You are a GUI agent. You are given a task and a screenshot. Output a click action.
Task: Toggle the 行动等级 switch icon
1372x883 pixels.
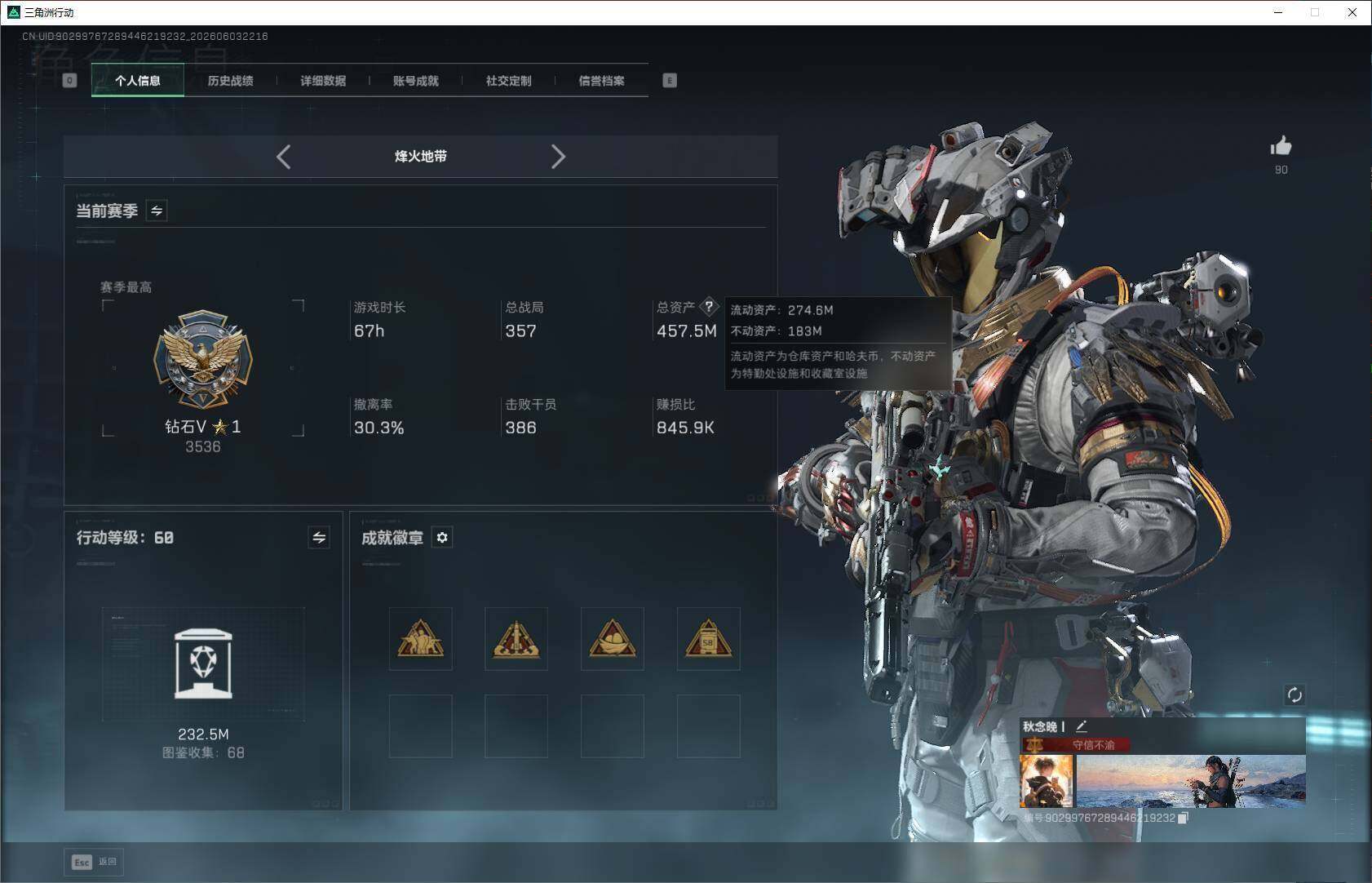click(319, 537)
